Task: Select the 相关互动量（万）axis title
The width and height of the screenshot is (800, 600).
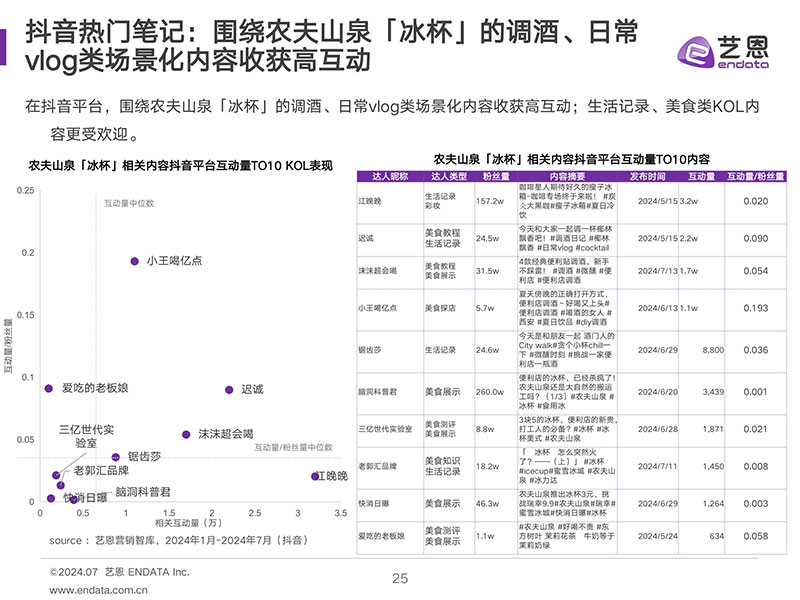Action: coord(189,523)
